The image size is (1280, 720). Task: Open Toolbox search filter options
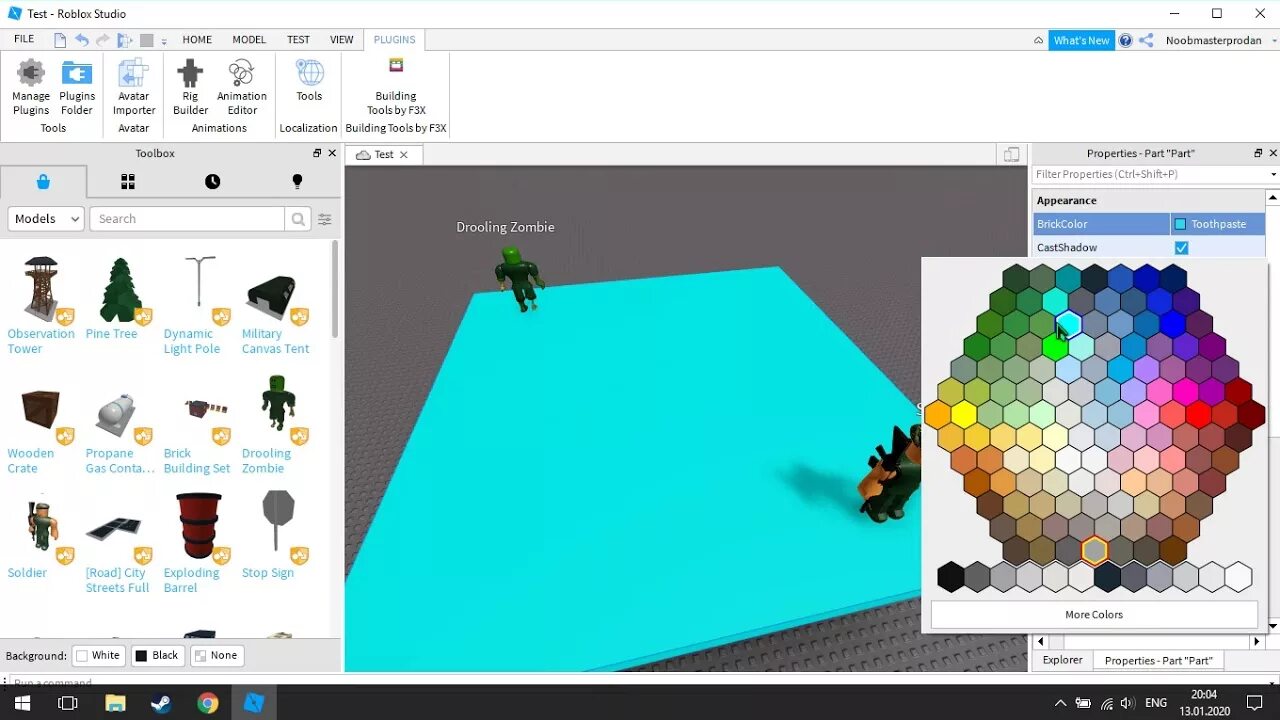[x=324, y=219]
